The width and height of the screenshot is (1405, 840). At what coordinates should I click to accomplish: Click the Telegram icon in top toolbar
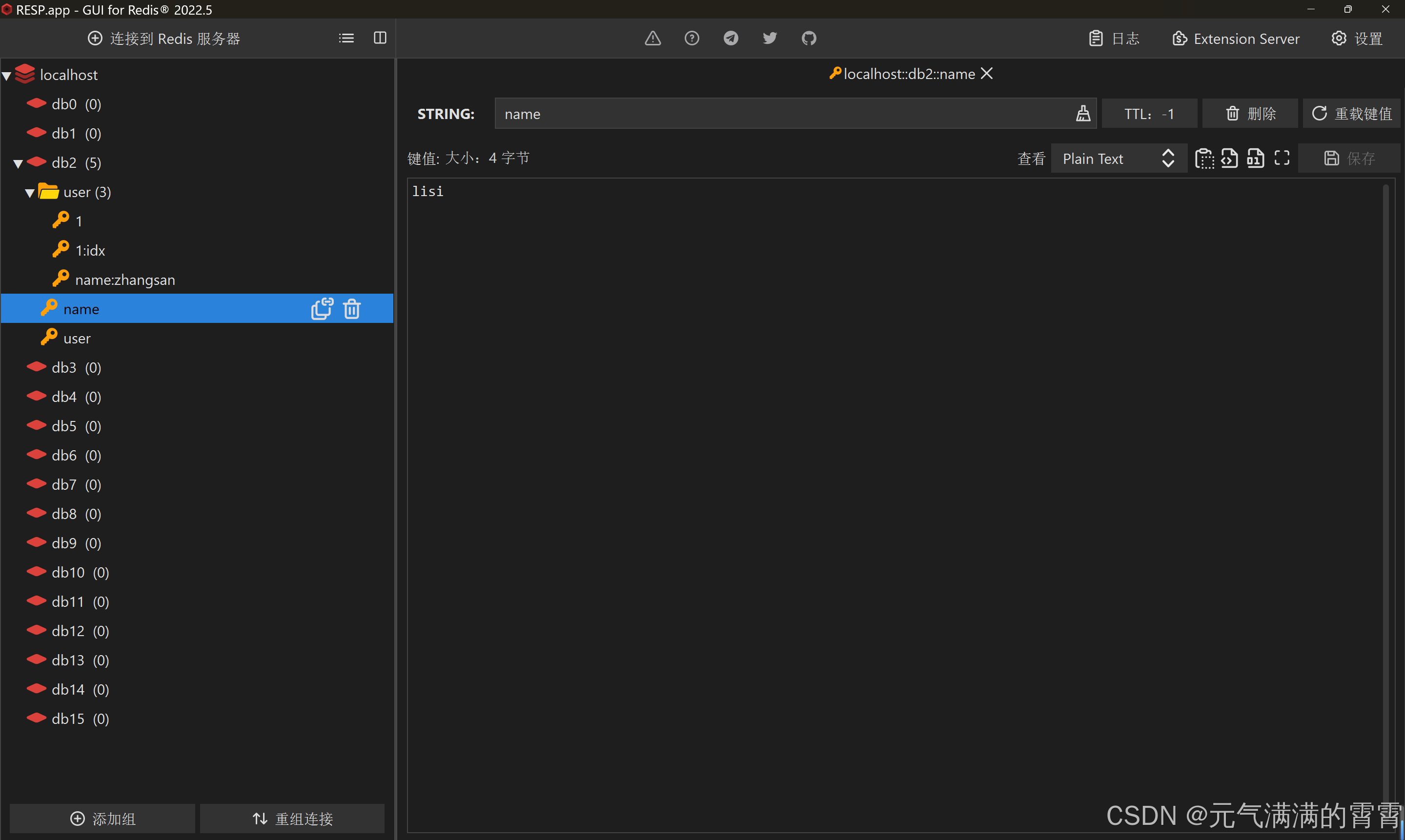click(x=731, y=39)
